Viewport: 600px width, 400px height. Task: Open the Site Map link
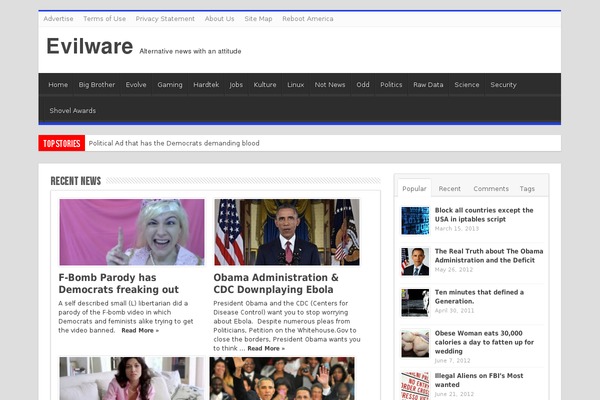(x=258, y=19)
